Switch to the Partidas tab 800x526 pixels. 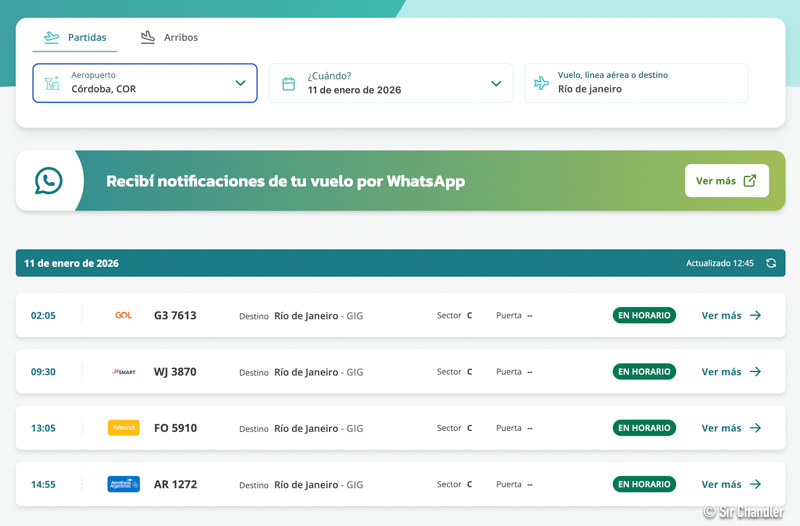(75, 38)
